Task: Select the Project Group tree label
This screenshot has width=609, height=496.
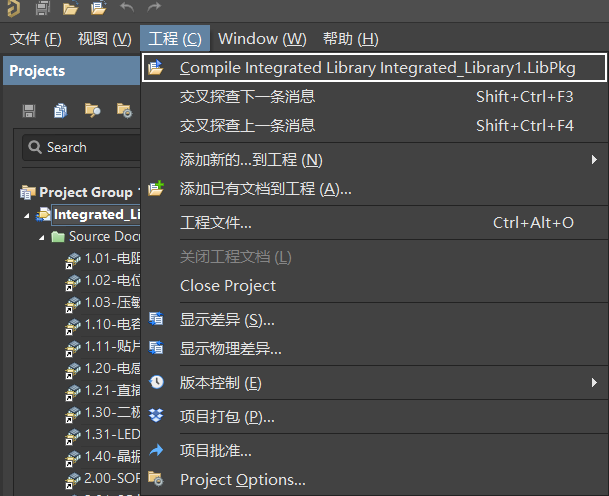Action: pyautogui.click(x=86, y=192)
